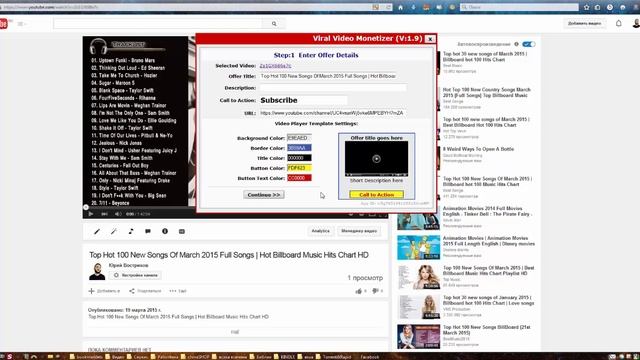Open channel settings button under uploader name
The height and width of the screenshot is (360, 640).
point(136,276)
